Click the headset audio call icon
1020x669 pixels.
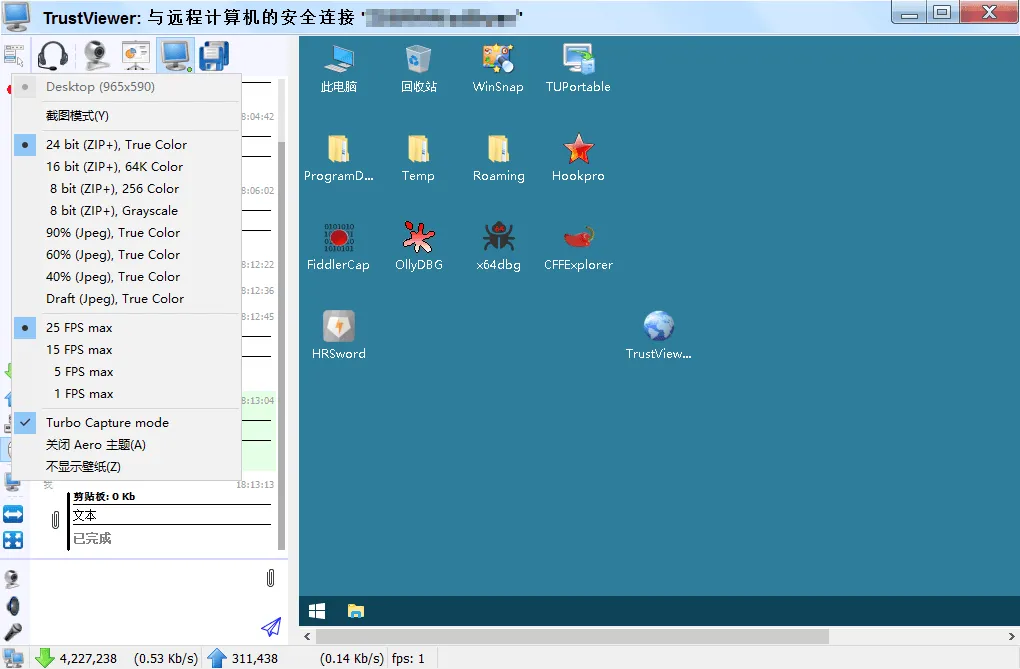point(53,55)
